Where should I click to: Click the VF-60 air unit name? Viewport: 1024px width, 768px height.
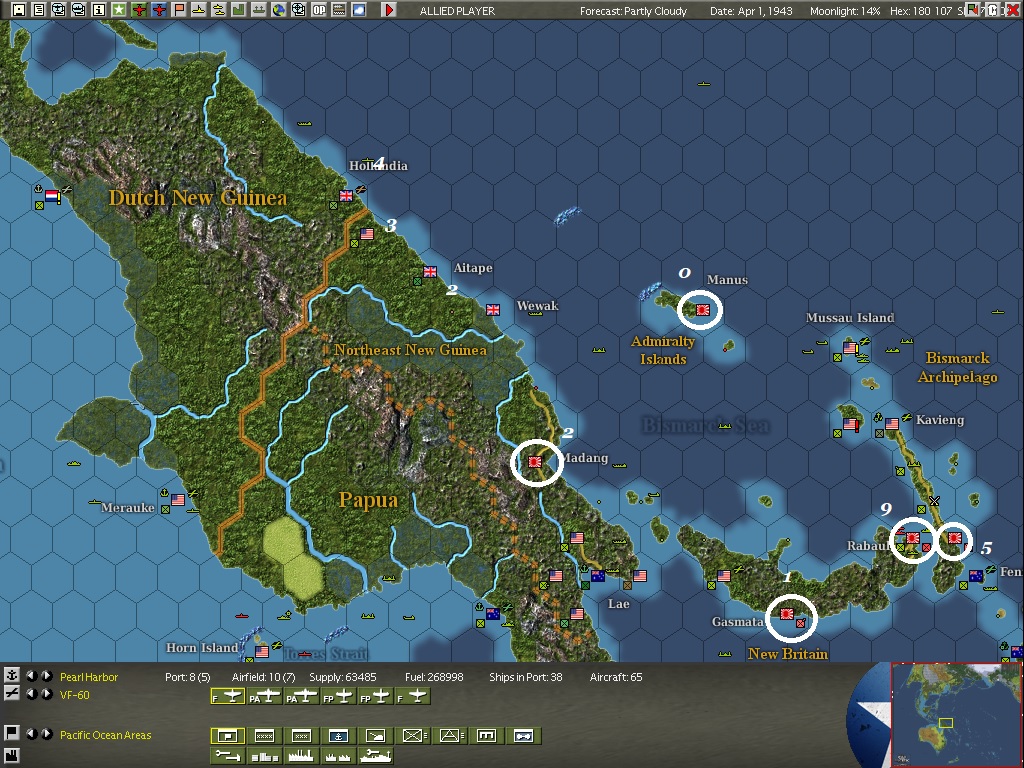click(x=74, y=695)
